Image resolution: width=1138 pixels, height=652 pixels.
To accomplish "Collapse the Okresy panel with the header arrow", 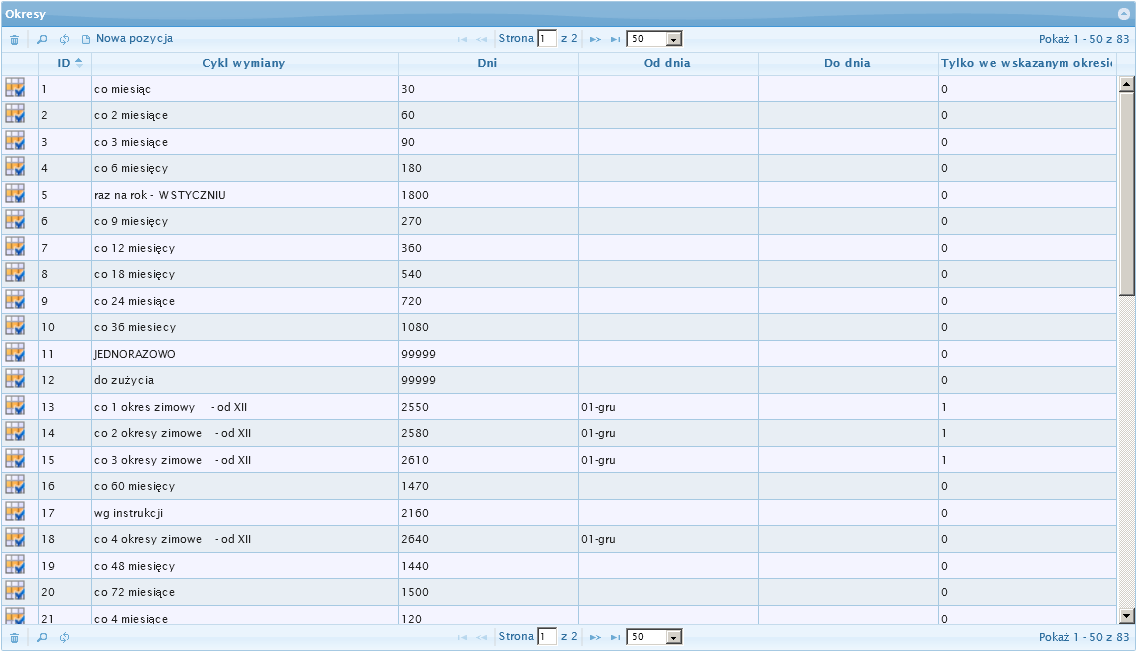I will pyautogui.click(x=1123, y=14).
